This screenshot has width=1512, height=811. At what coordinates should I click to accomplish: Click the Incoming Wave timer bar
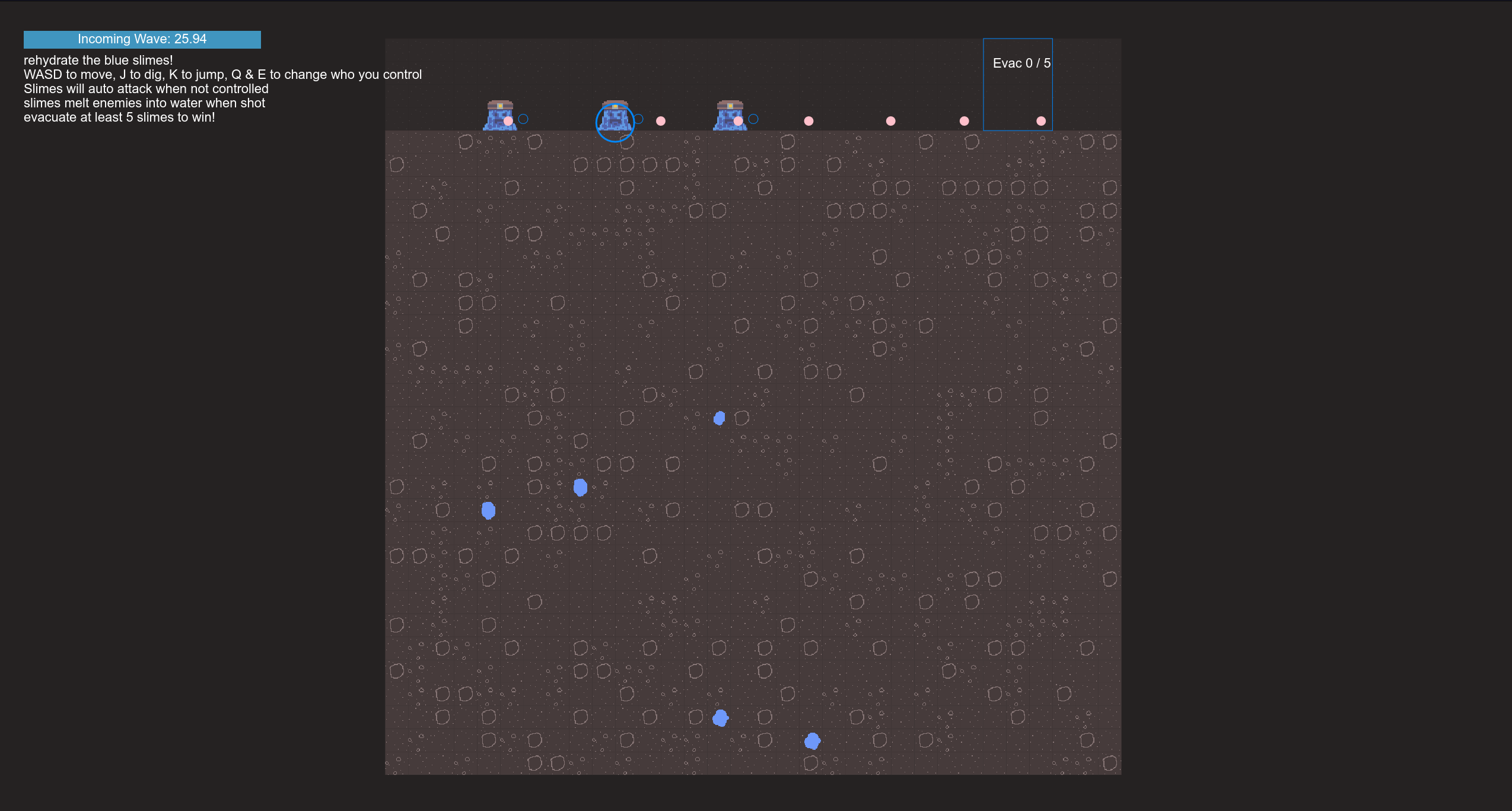click(142, 39)
